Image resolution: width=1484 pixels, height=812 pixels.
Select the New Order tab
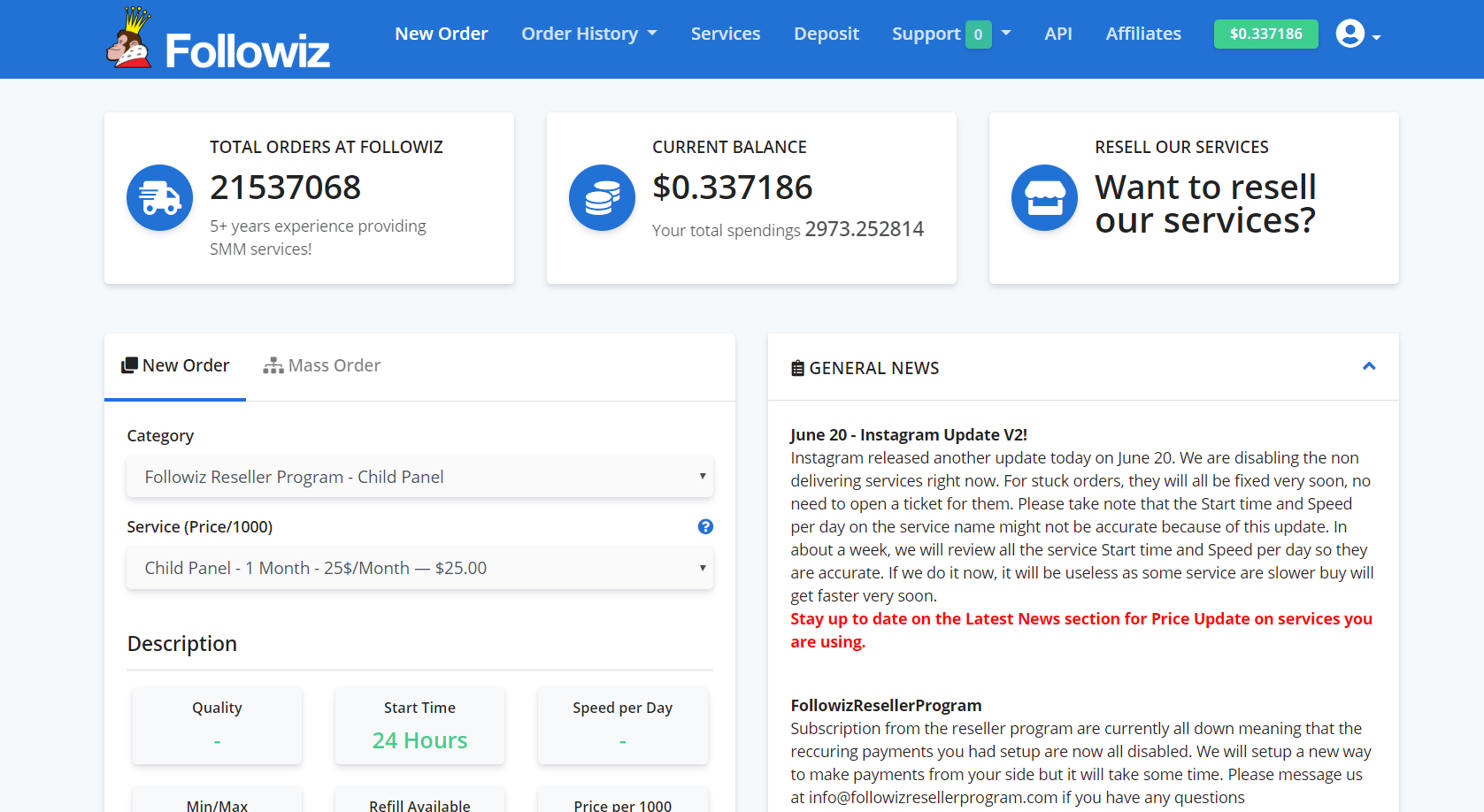pos(175,365)
